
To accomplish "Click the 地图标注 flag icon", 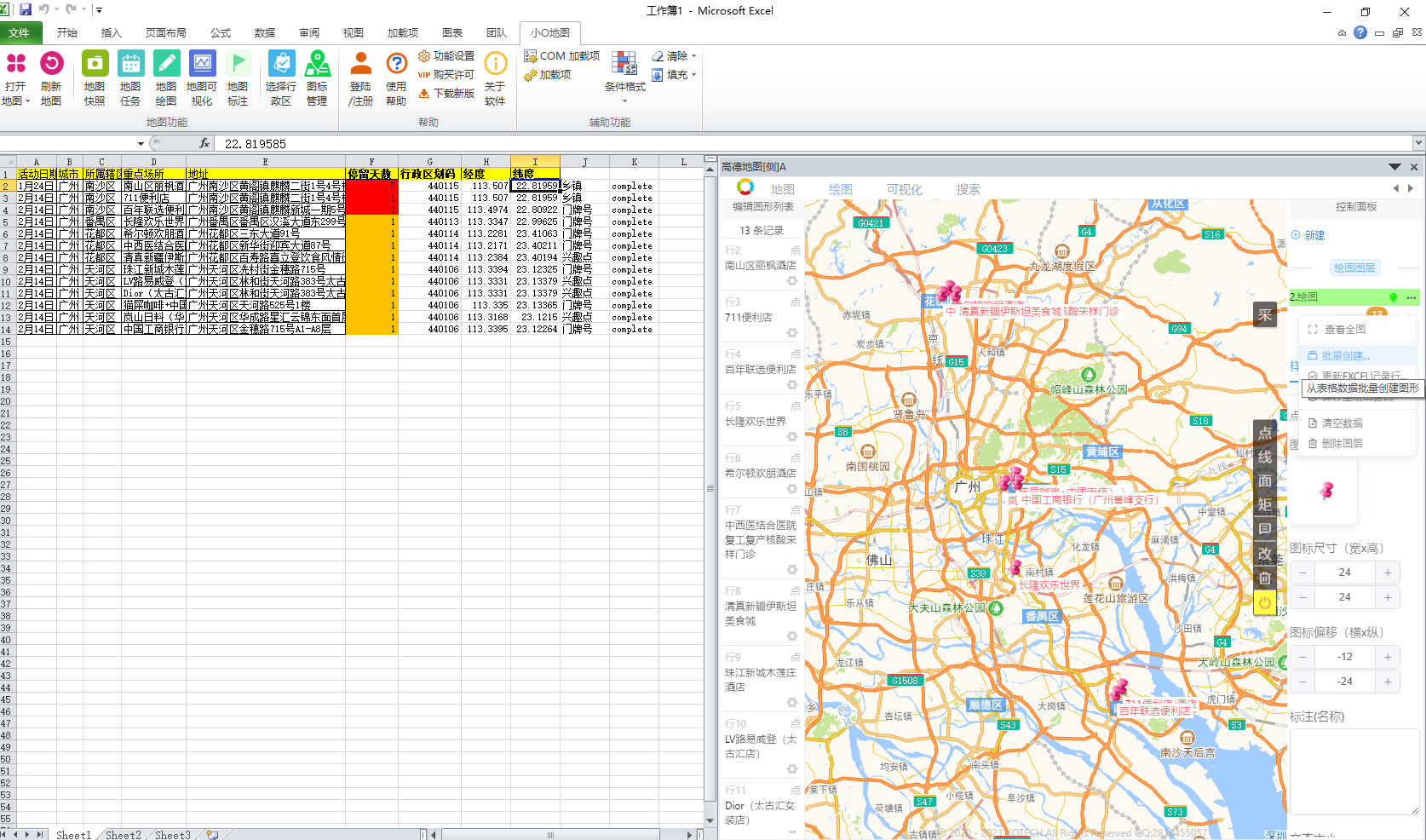I will click(x=238, y=64).
